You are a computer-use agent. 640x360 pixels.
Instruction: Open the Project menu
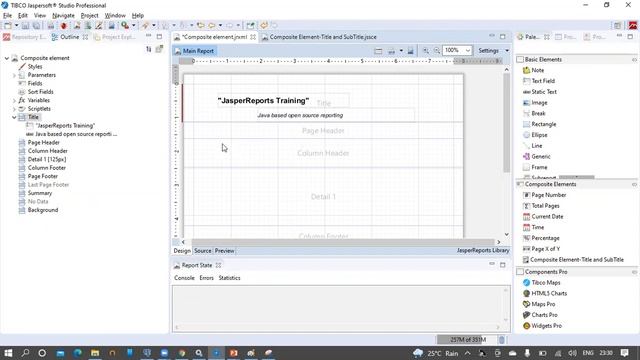tap(89, 16)
